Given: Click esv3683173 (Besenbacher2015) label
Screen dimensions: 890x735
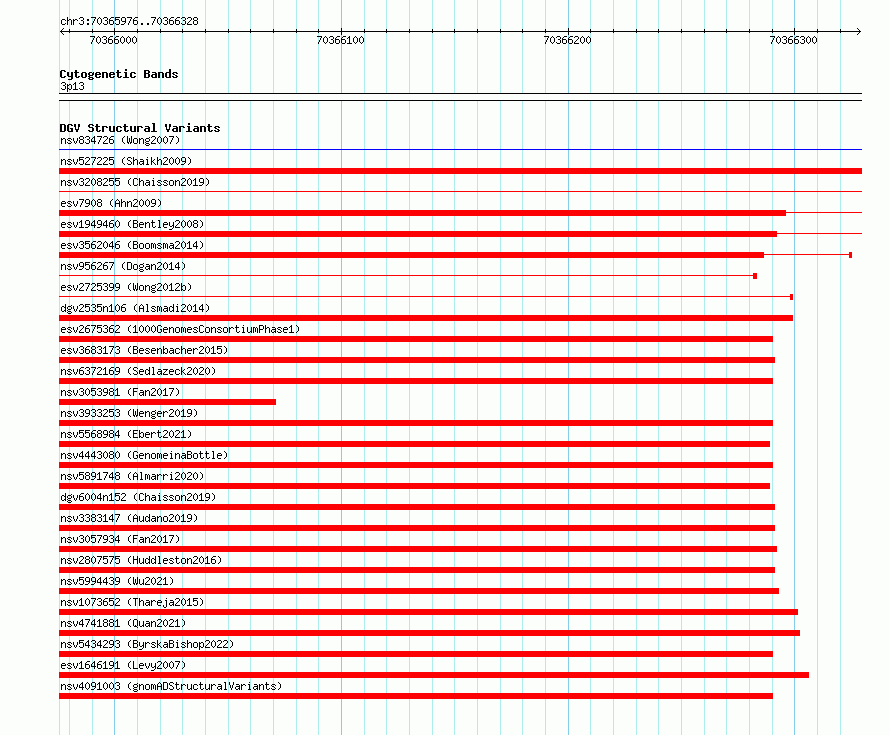Looking at the screenshot, I should click(144, 350).
